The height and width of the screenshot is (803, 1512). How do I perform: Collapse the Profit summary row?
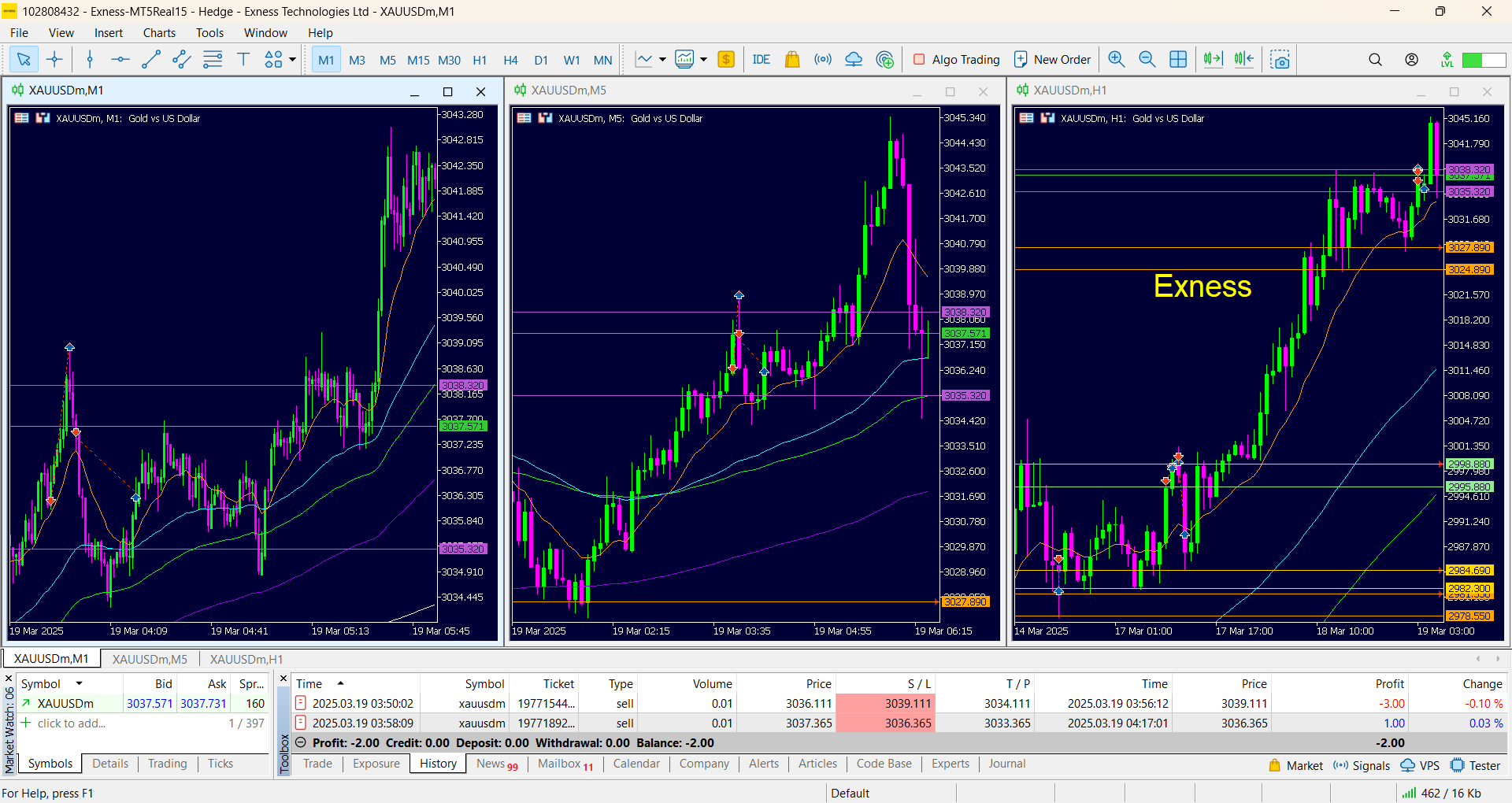[301, 742]
